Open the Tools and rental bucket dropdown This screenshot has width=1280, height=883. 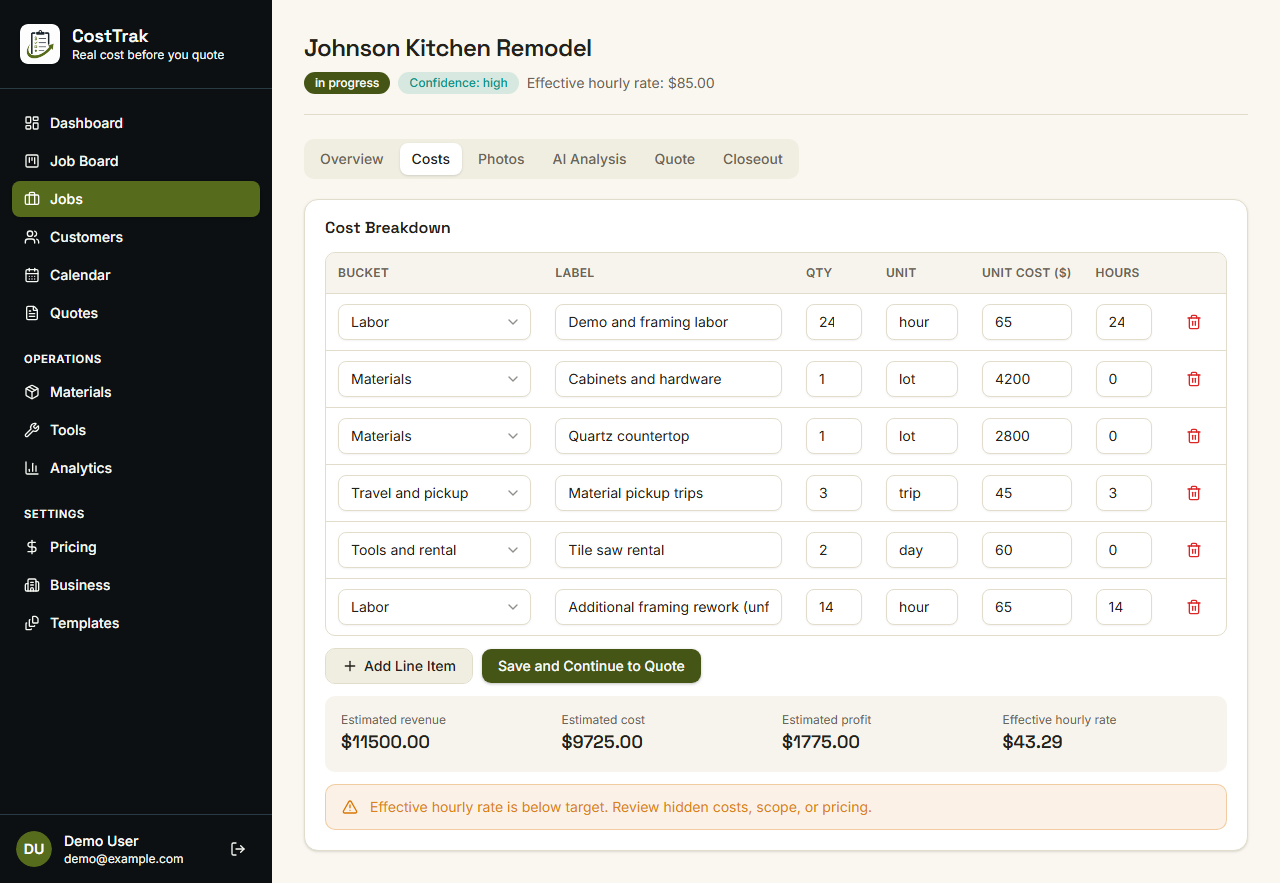coord(434,550)
